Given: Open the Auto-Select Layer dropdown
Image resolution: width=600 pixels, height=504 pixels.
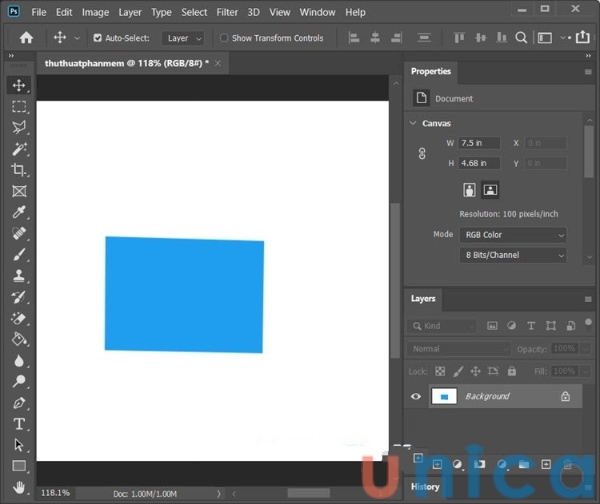Looking at the screenshot, I should coord(184,38).
